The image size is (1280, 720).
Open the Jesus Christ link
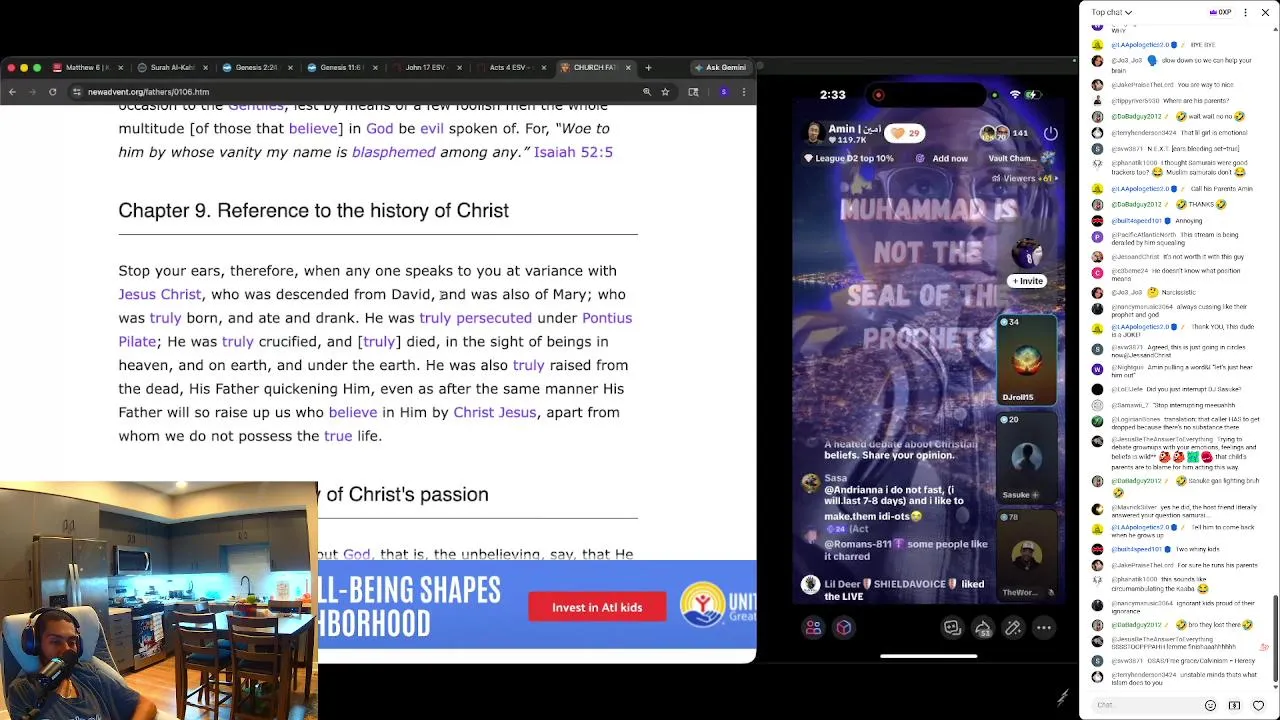[160, 294]
